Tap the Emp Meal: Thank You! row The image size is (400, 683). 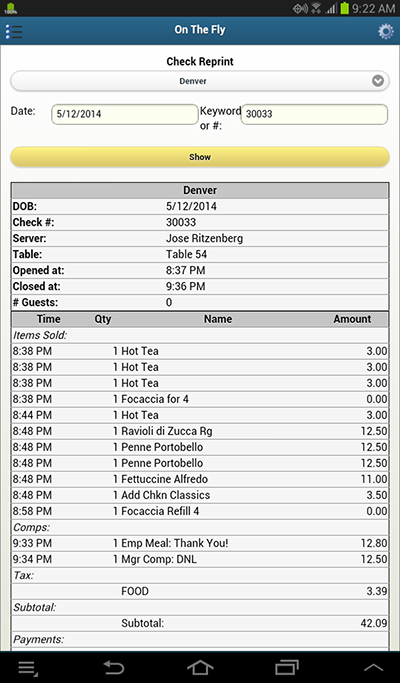point(200,543)
